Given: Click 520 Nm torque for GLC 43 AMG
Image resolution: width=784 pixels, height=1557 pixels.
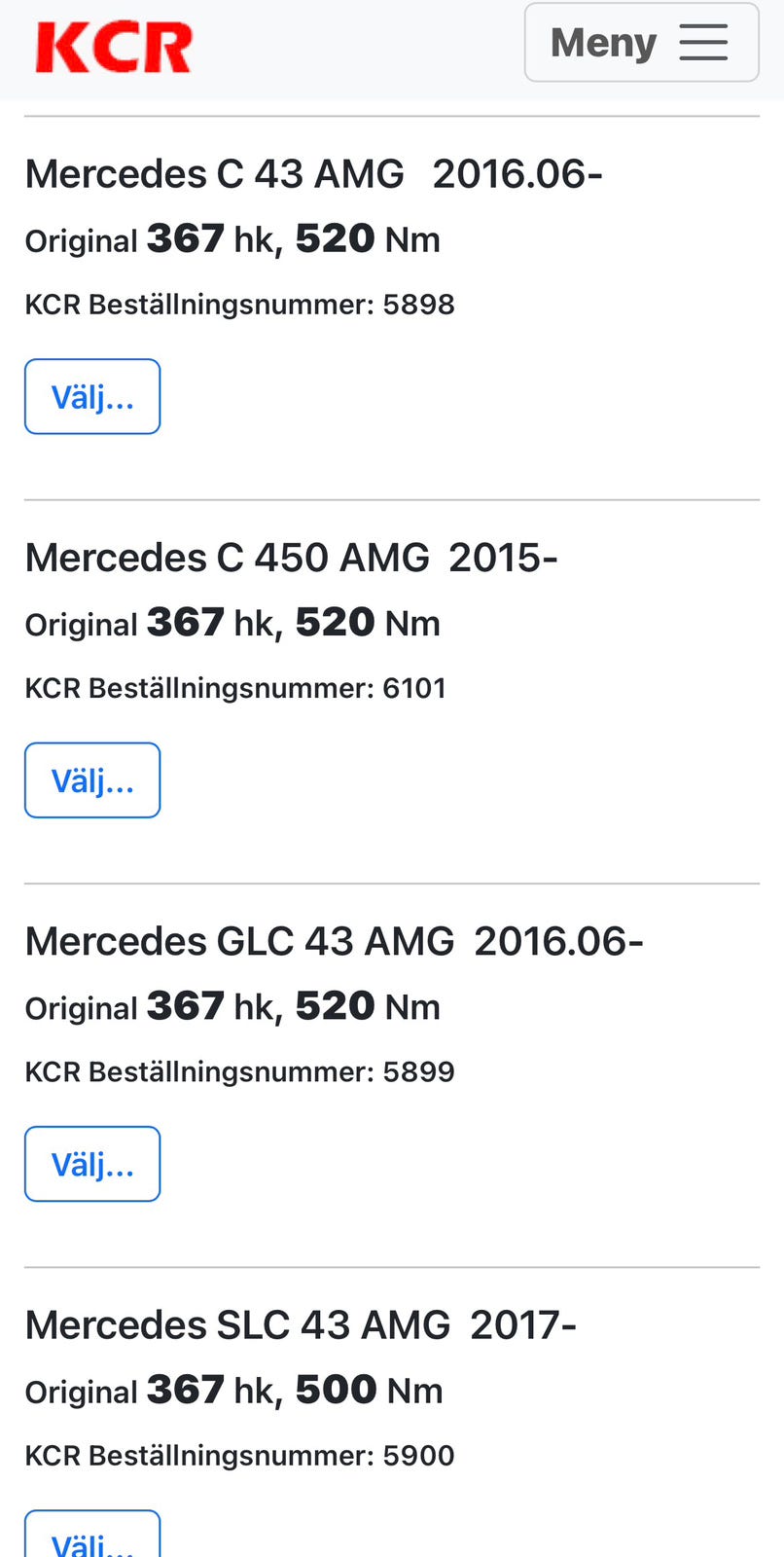Looking at the screenshot, I should (367, 1006).
